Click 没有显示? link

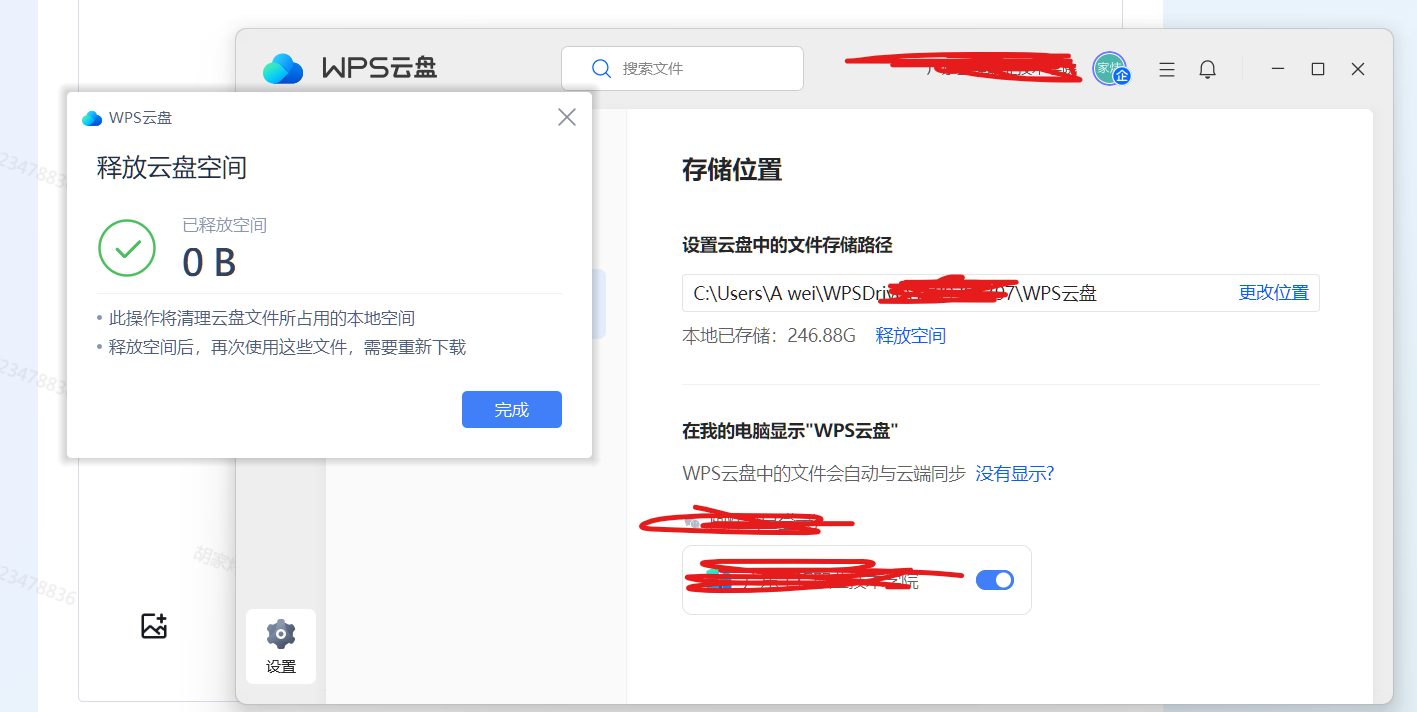[x=1015, y=473]
